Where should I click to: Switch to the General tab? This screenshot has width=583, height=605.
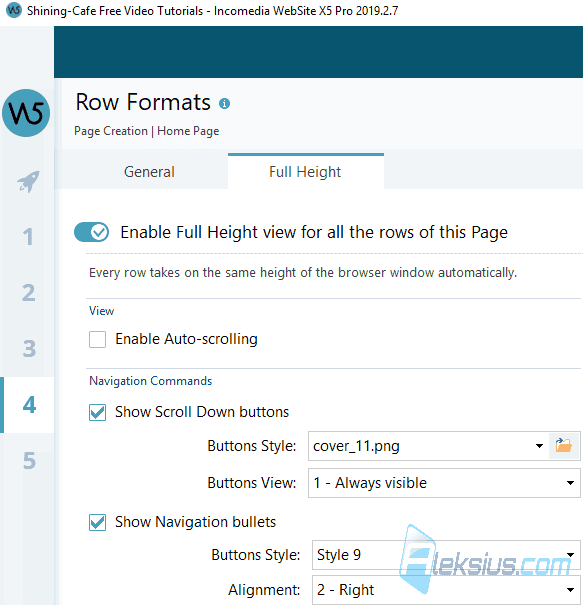tap(149, 172)
